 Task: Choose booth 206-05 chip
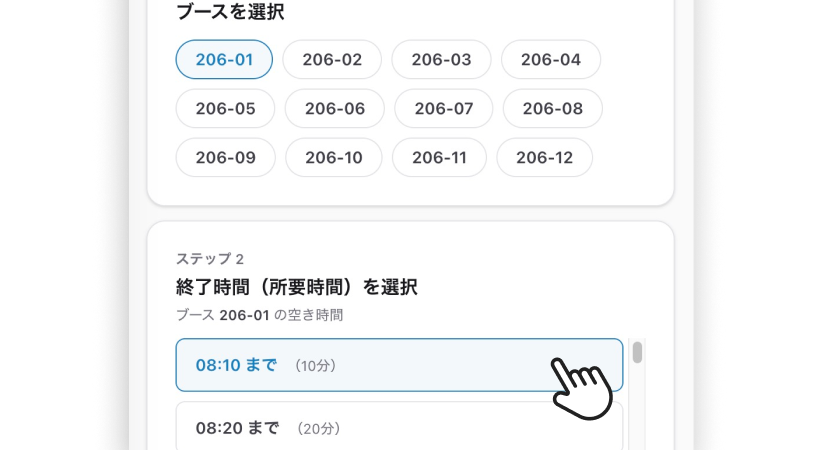click(x=225, y=108)
